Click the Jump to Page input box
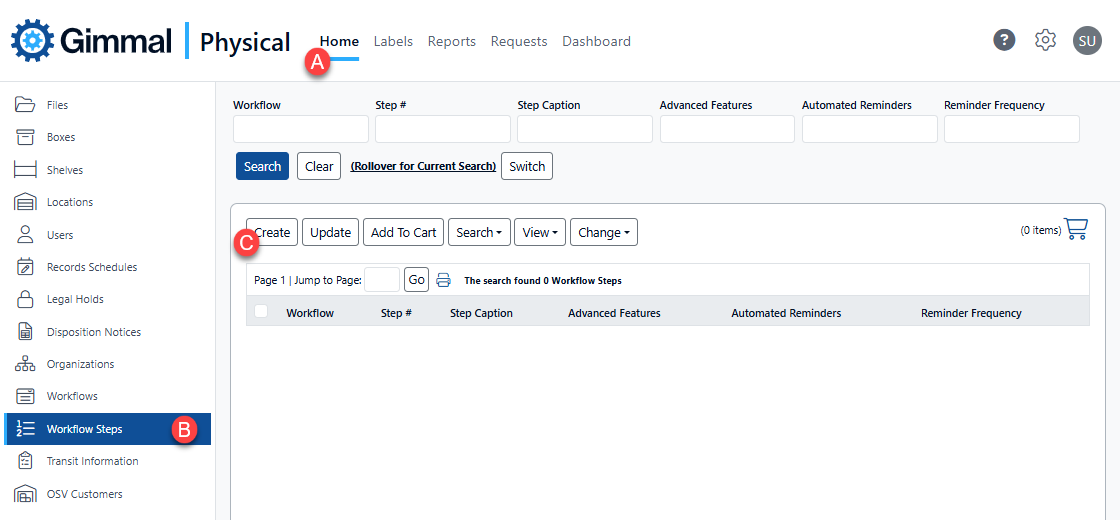 [x=382, y=280]
